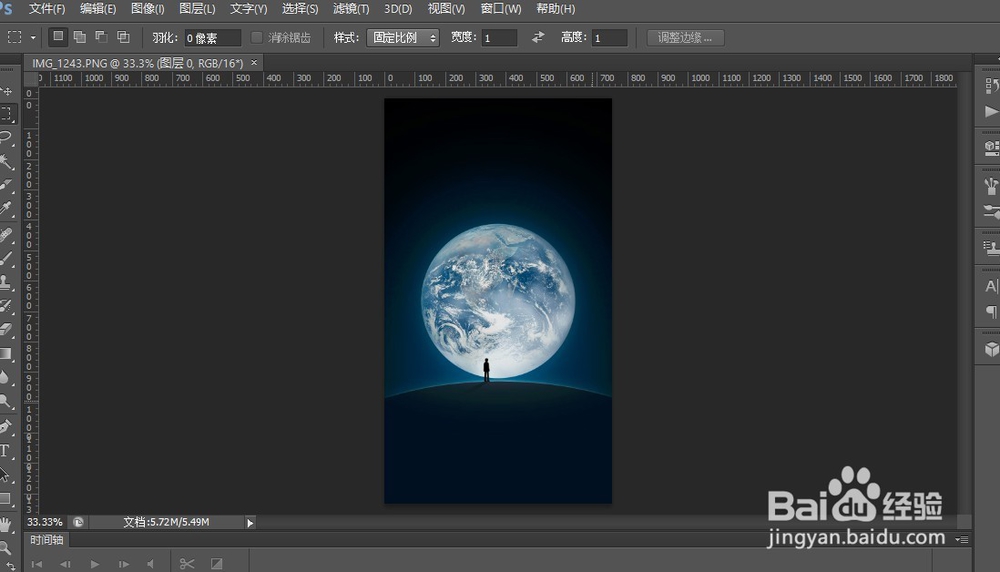The image size is (1000, 572).
Task: Select the Horizontal Type tool
Action: [5, 451]
